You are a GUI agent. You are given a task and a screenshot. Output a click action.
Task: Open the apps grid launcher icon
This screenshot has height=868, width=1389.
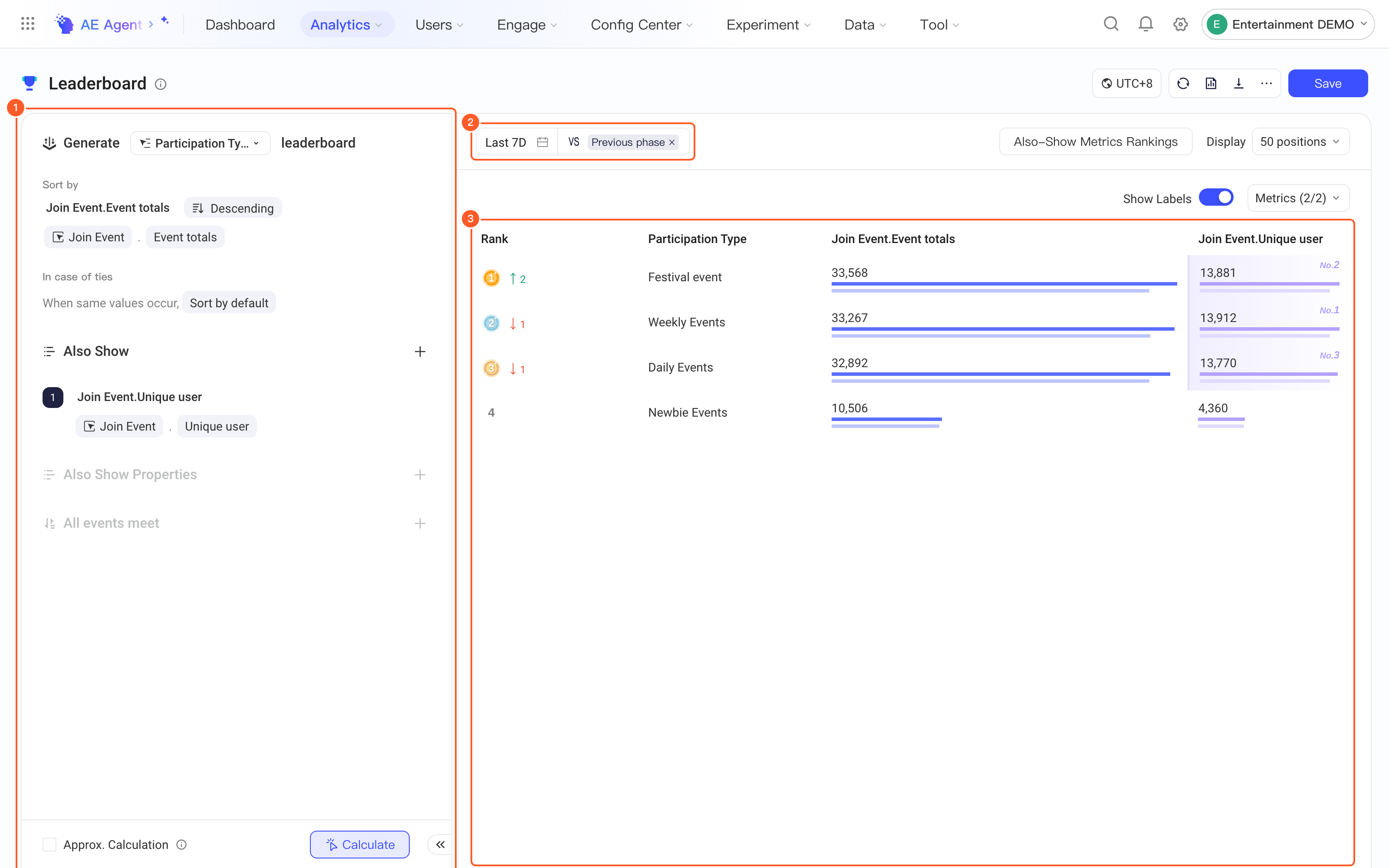(27, 24)
